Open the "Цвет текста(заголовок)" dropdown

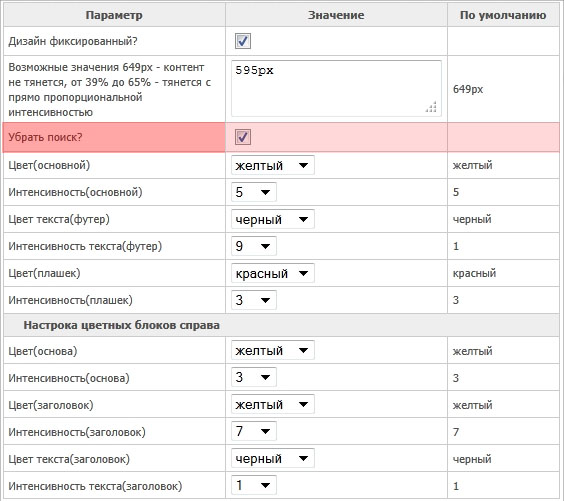273,458
